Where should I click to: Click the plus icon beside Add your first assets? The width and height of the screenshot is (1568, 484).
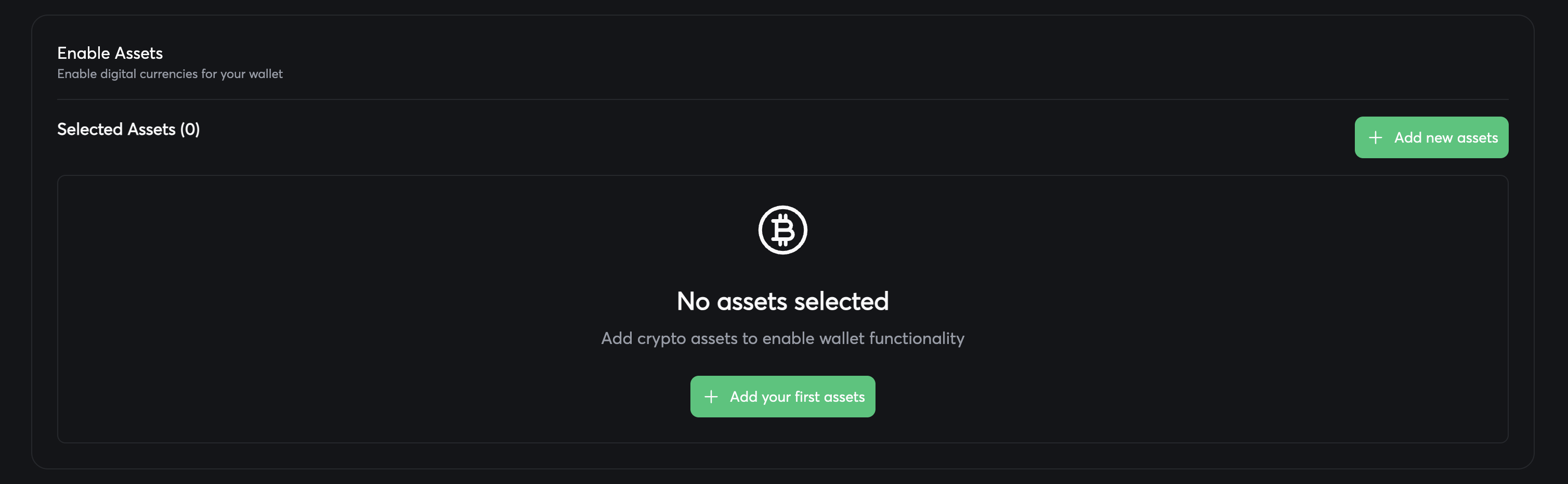point(710,397)
